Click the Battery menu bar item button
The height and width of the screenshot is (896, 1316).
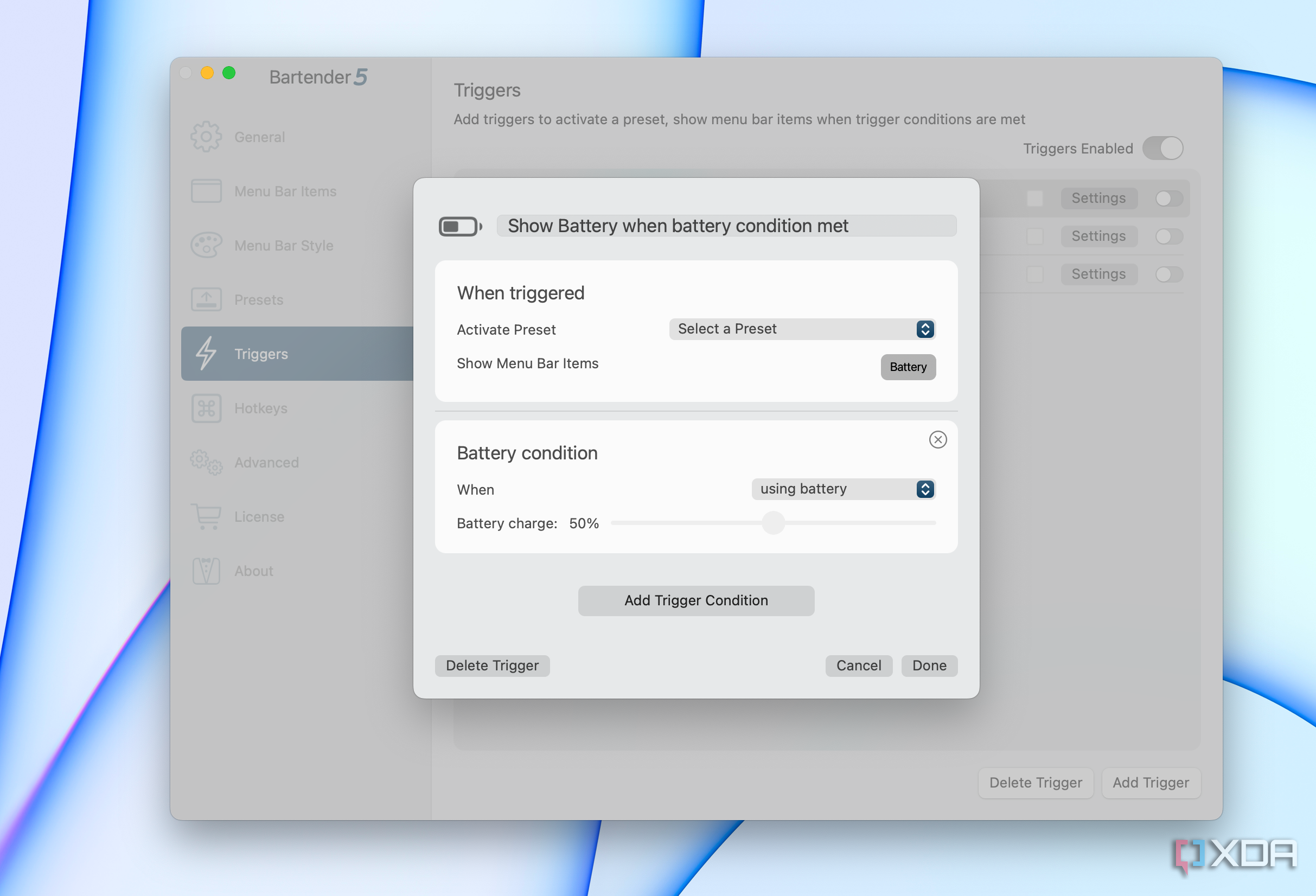pos(908,367)
